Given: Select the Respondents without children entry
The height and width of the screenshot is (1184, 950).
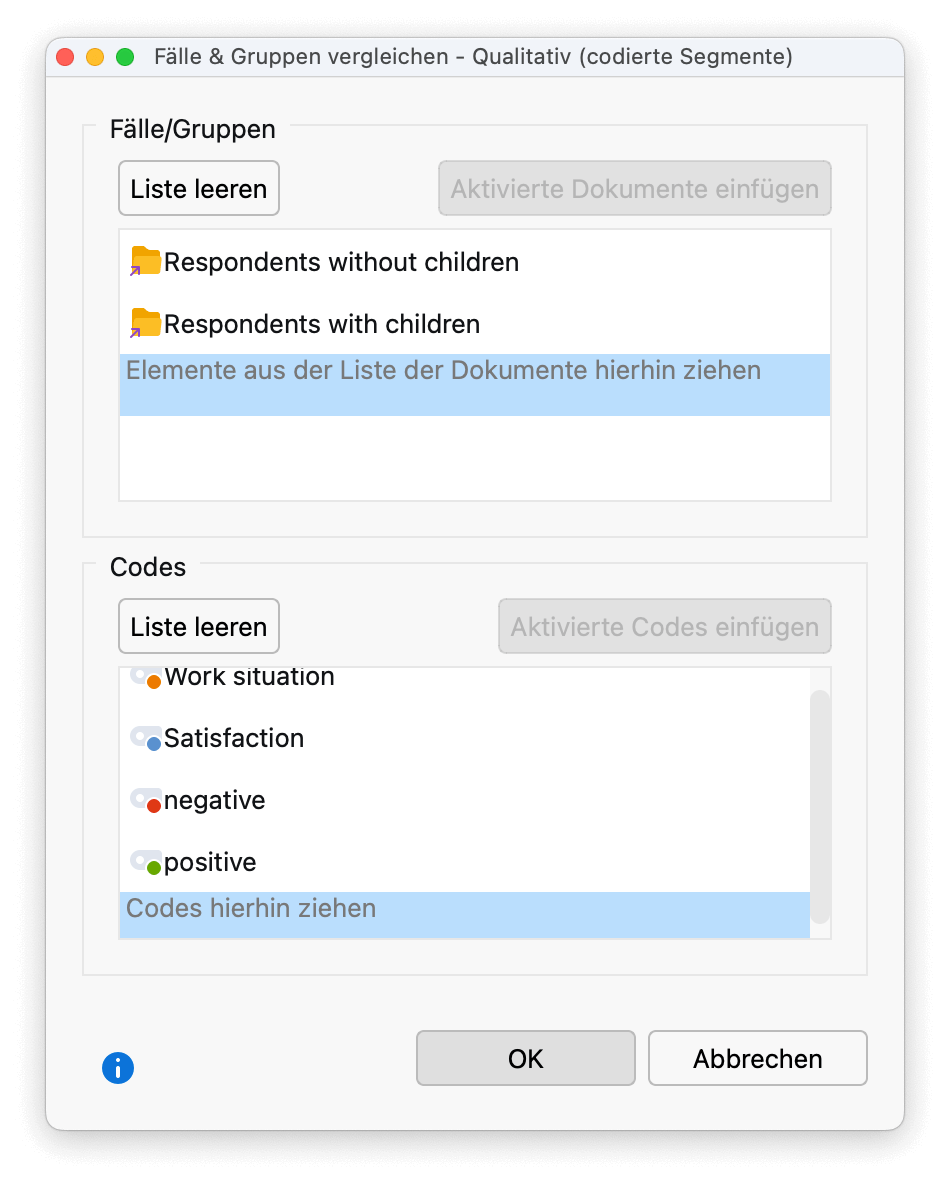Looking at the screenshot, I should point(341,263).
